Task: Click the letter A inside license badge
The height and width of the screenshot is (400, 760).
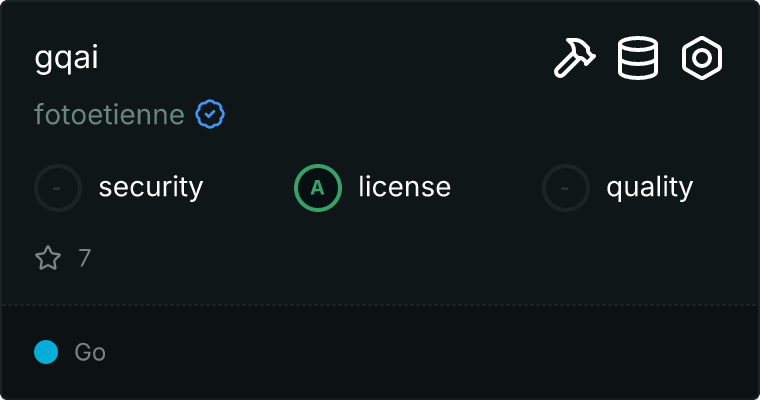Action: (317, 188)
